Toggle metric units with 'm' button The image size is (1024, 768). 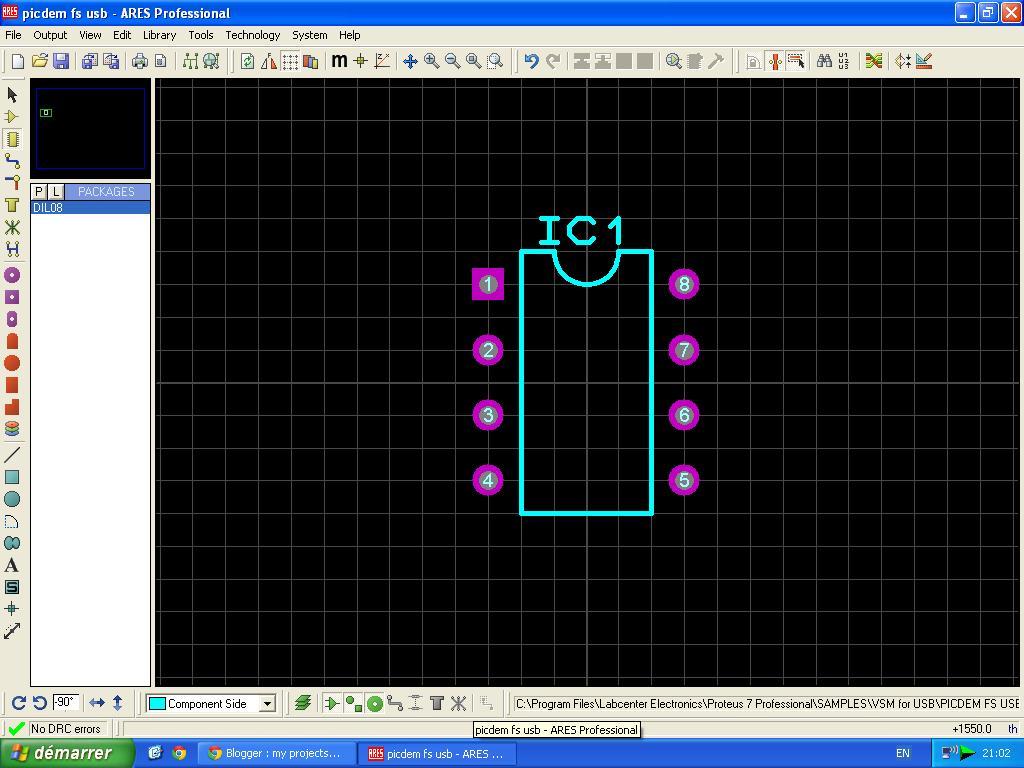[339, 61]
